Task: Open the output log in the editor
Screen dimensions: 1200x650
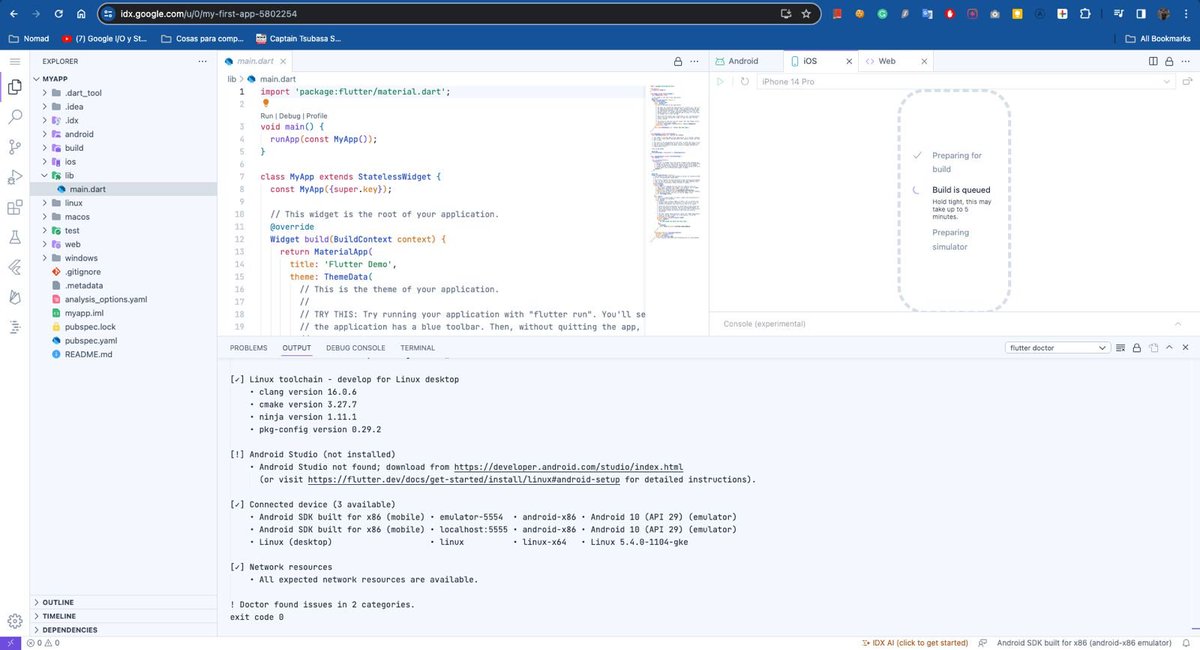Action: click(x=1153, y=348)
